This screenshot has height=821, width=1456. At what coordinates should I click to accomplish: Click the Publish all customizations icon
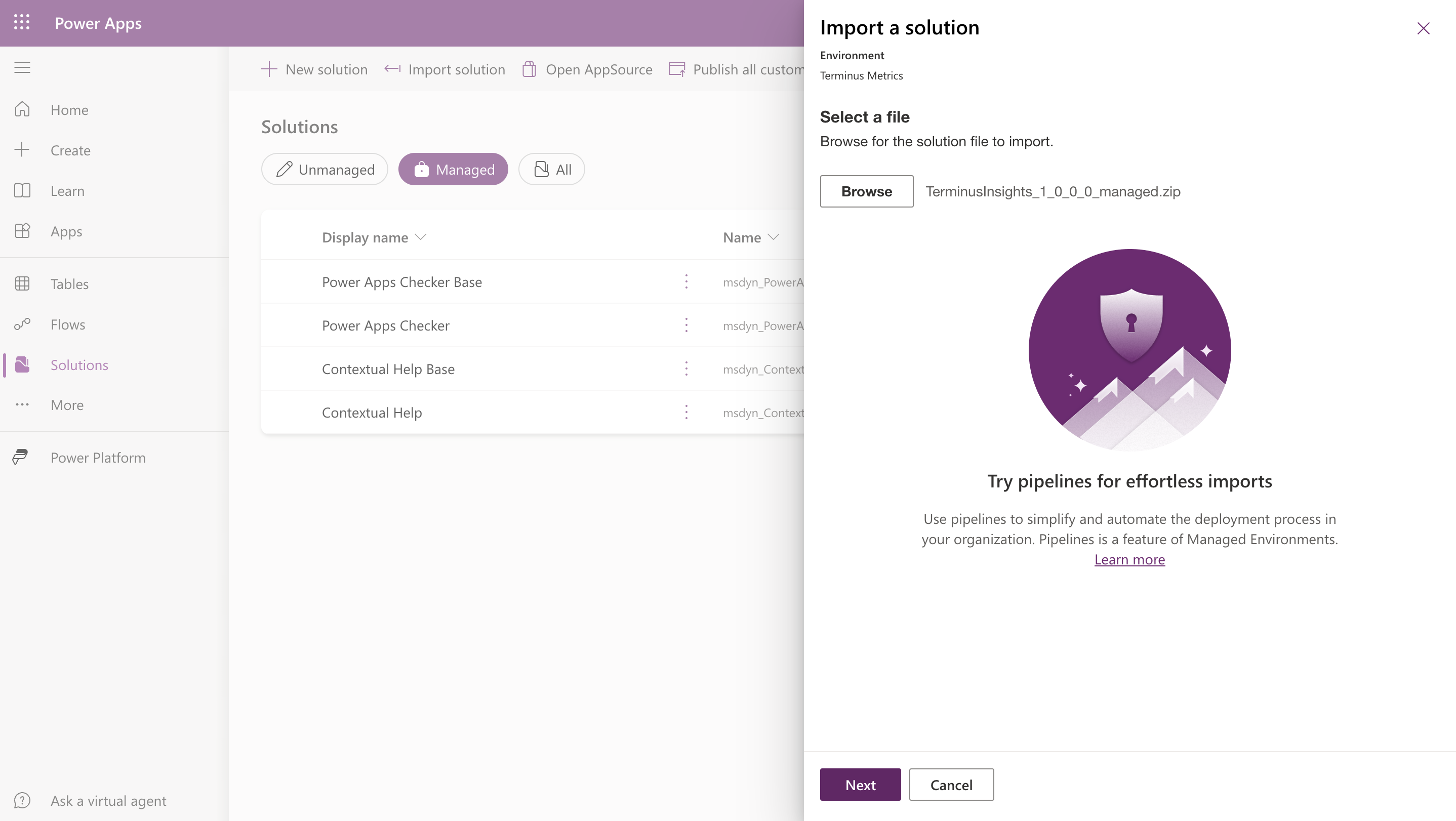[x=676, y=69]
